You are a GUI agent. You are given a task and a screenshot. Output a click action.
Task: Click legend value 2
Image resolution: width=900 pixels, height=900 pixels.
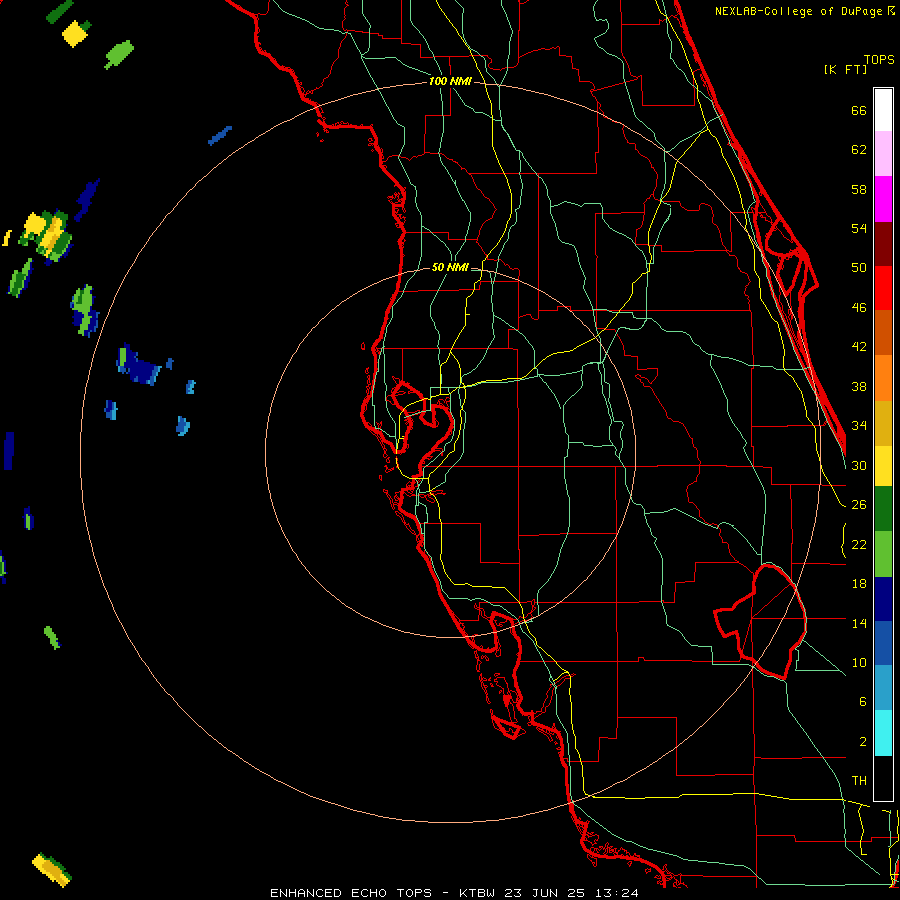tap(862, 742)
